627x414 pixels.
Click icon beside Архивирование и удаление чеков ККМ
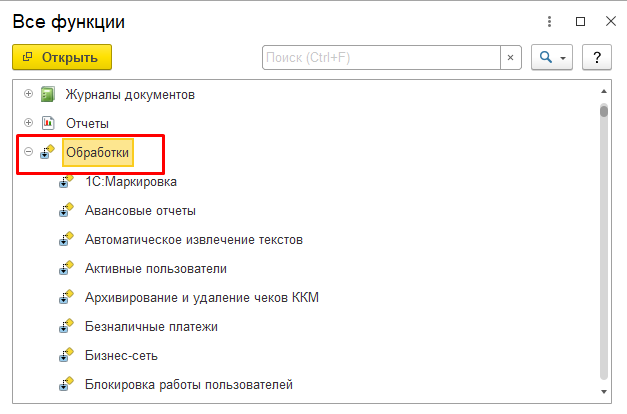coord(66,297)
